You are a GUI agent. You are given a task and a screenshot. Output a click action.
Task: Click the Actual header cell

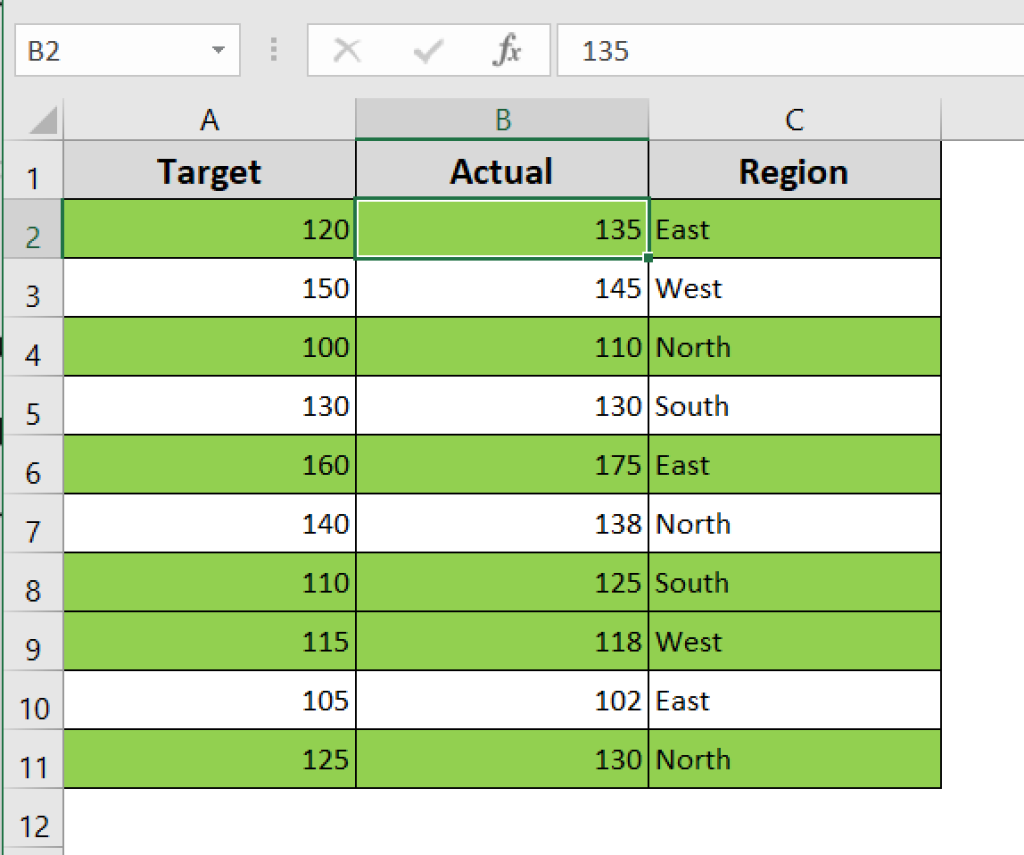point(502,170)
